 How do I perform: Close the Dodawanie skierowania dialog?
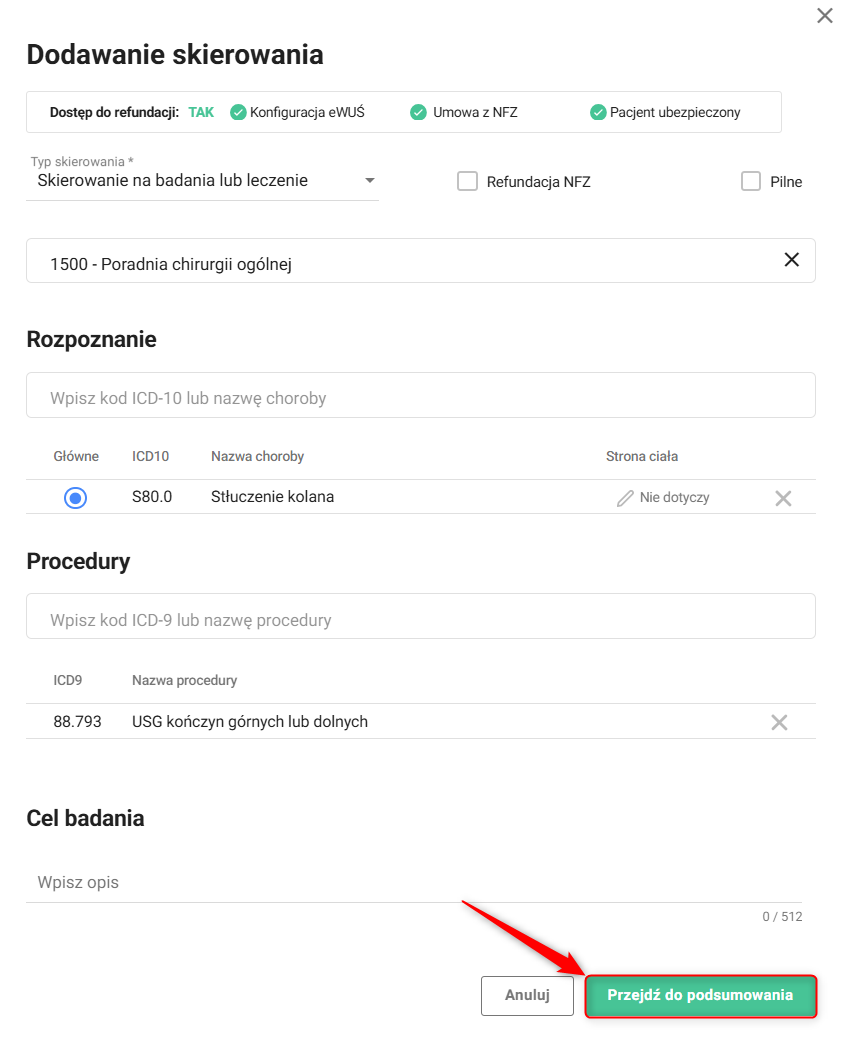825,16
